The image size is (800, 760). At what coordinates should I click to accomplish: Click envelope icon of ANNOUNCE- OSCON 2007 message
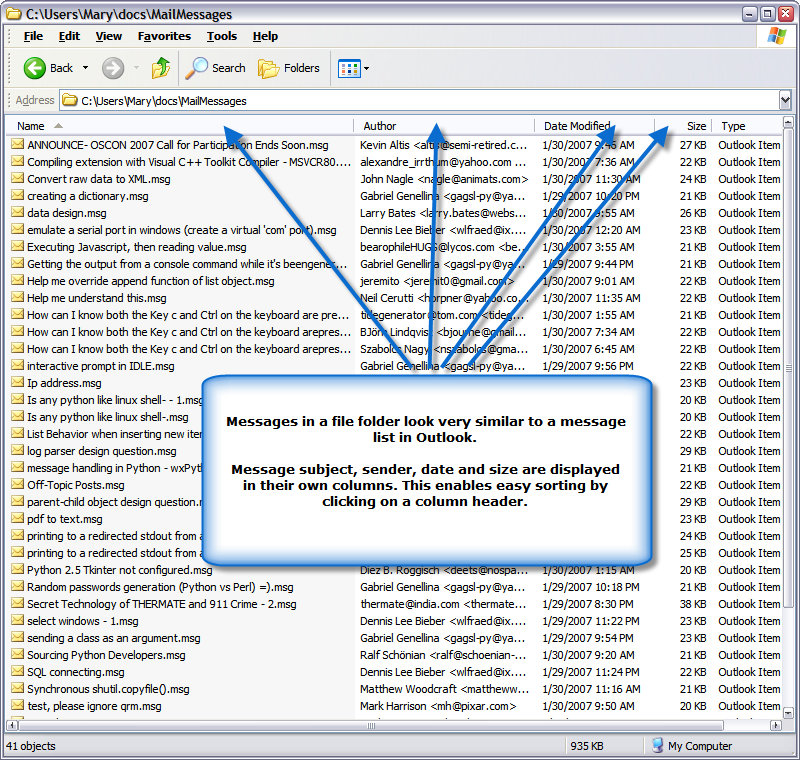click(x=18, y=144)
